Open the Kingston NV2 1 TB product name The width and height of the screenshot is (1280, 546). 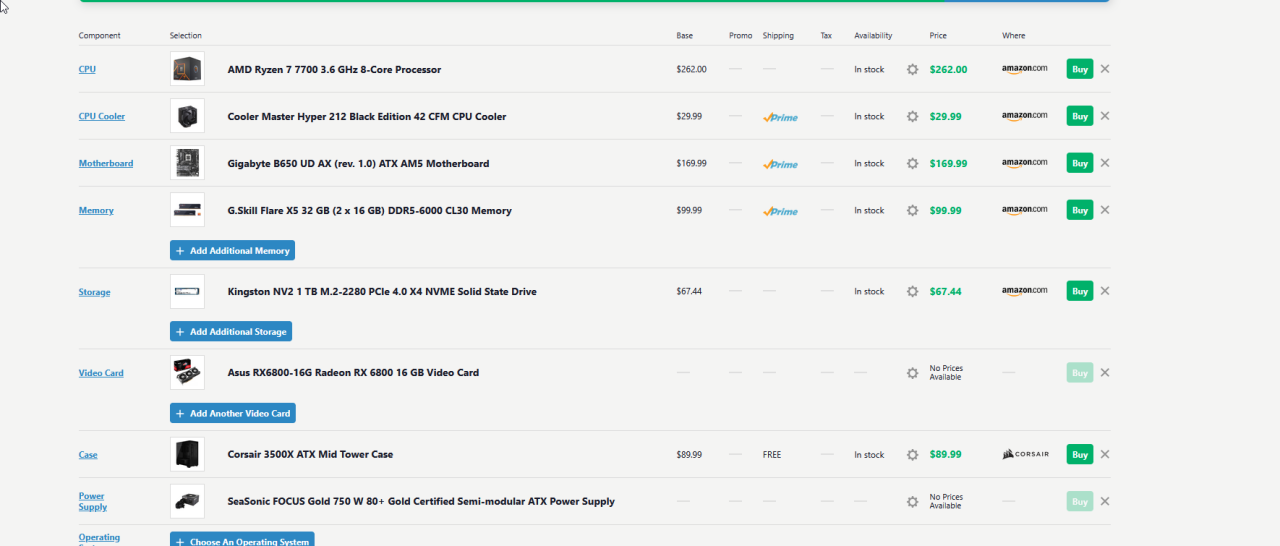[x=382, y=292]
